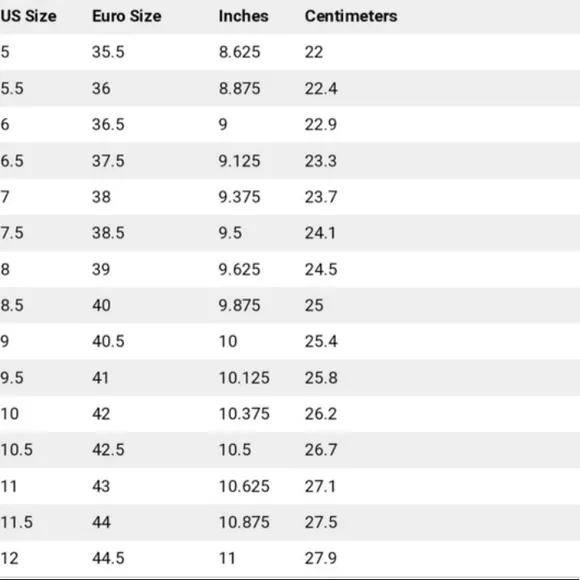Select the 25.4 centimeters cell
The width and height of the screenshot is (580, 580).
[x=321, y=341]
